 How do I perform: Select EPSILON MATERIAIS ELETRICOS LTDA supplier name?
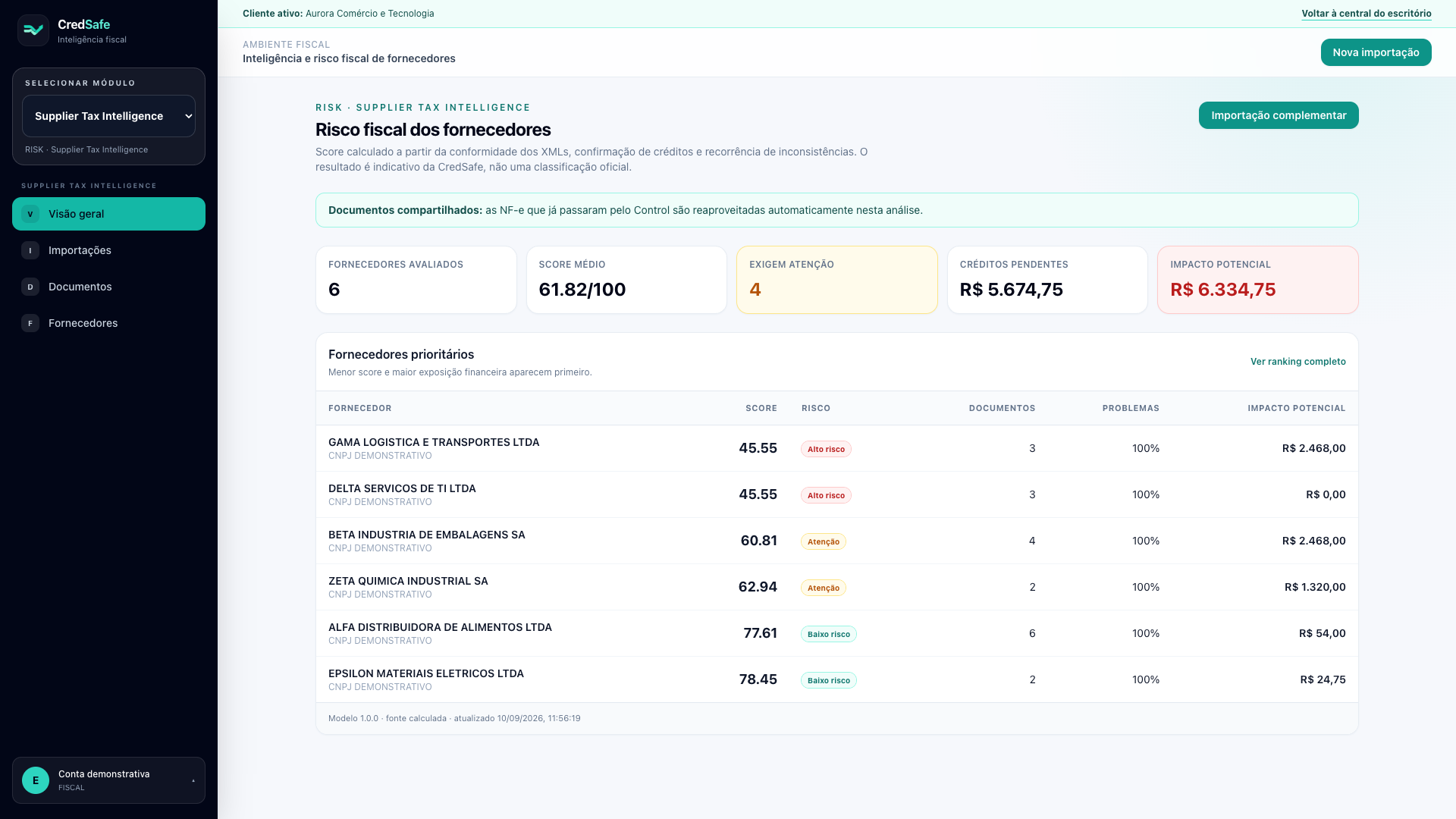pos(426,673)
